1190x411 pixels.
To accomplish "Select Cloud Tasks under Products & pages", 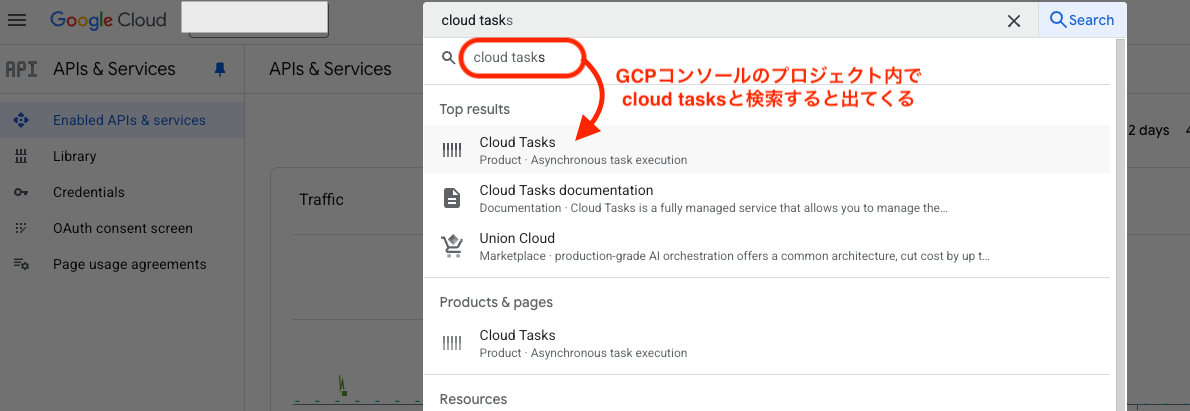I will [x=517, y=343].
